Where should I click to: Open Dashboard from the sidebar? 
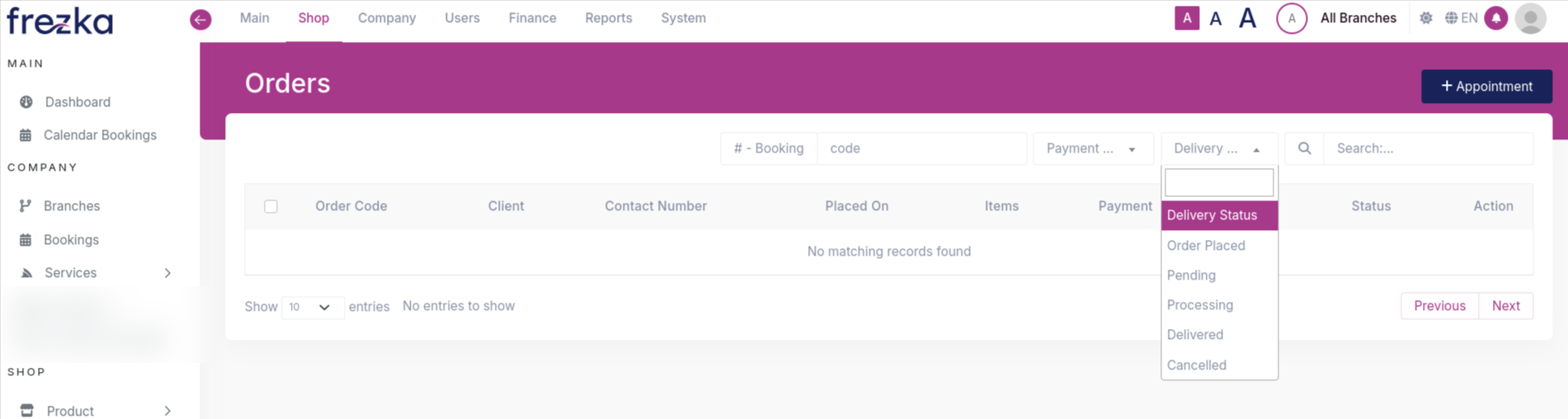[x=78, y=102]
